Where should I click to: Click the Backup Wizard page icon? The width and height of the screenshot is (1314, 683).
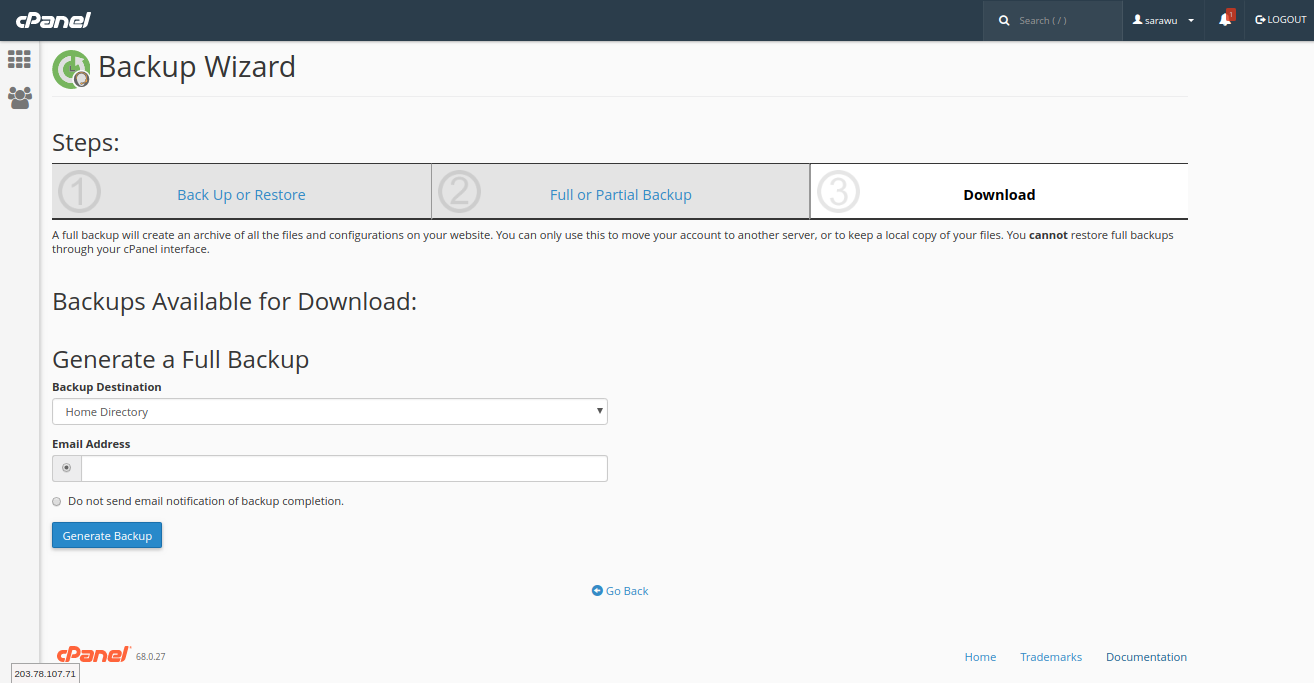pyautogui.click(x=71, y=69)
